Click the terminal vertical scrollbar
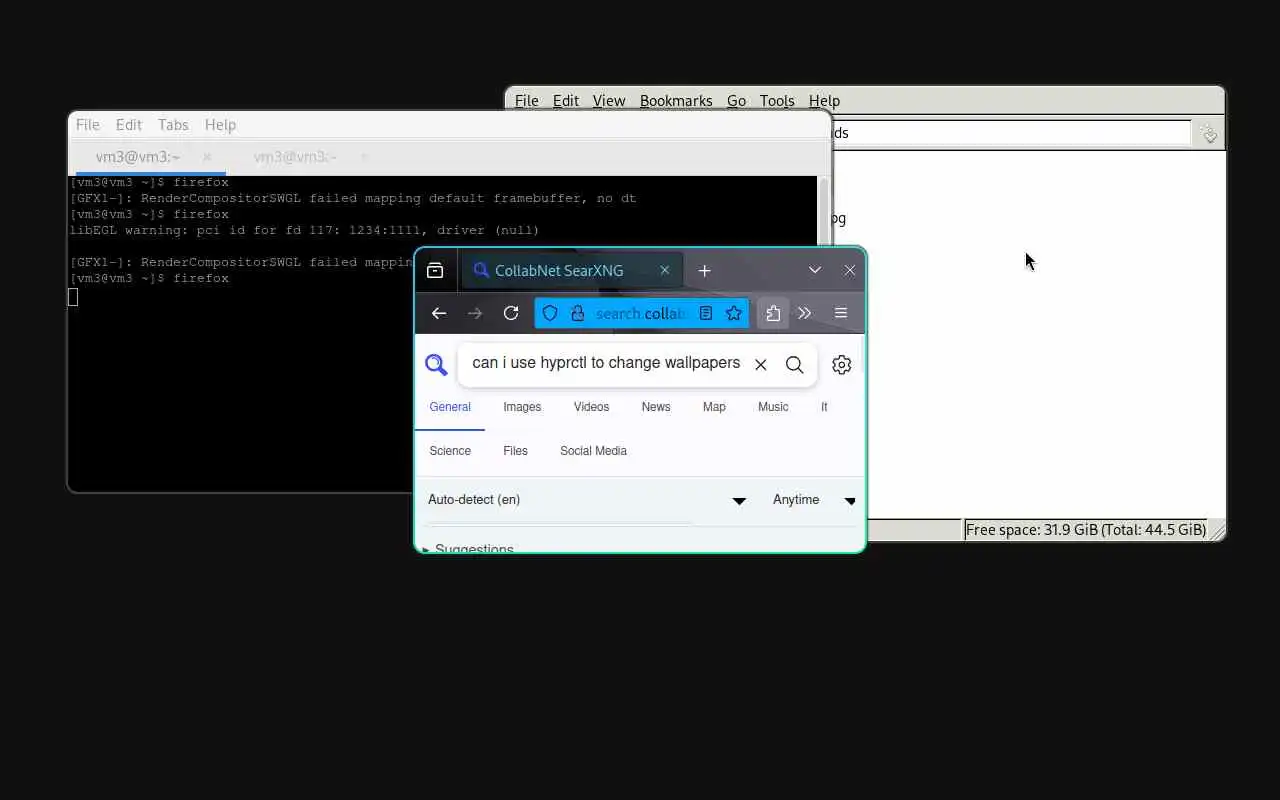 824,210
